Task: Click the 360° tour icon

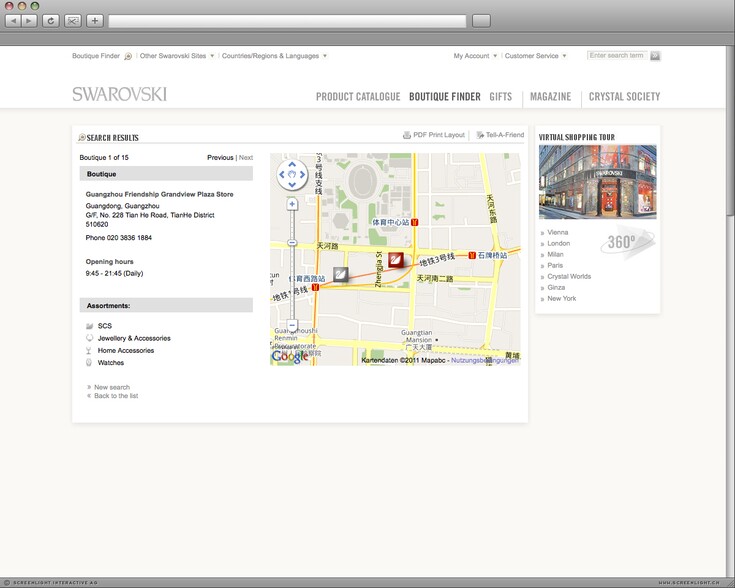Action: point(627,242)
